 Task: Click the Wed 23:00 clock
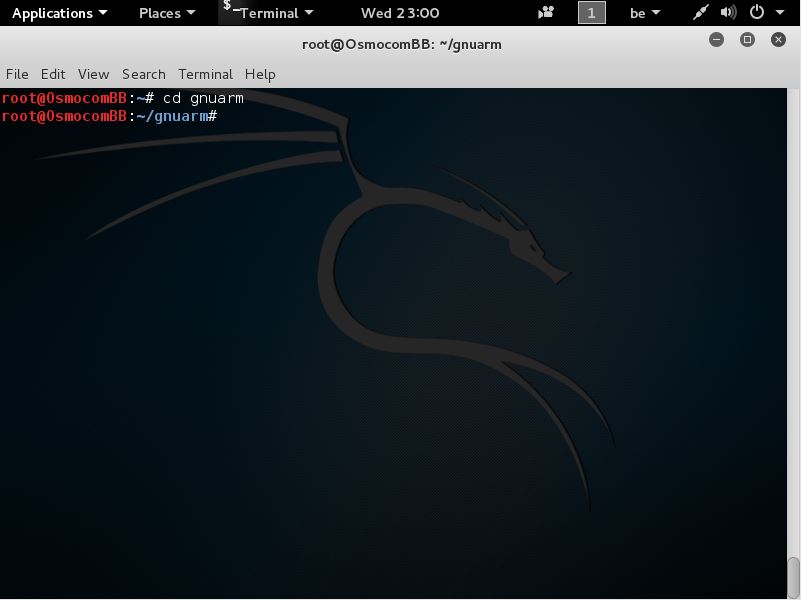pos(400,13)
